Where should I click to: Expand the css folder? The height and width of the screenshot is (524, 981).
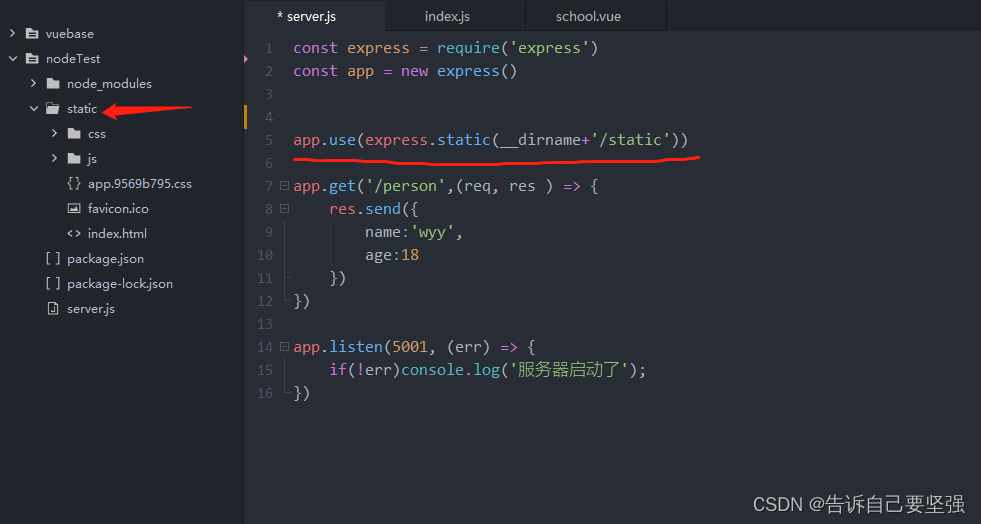54,133
